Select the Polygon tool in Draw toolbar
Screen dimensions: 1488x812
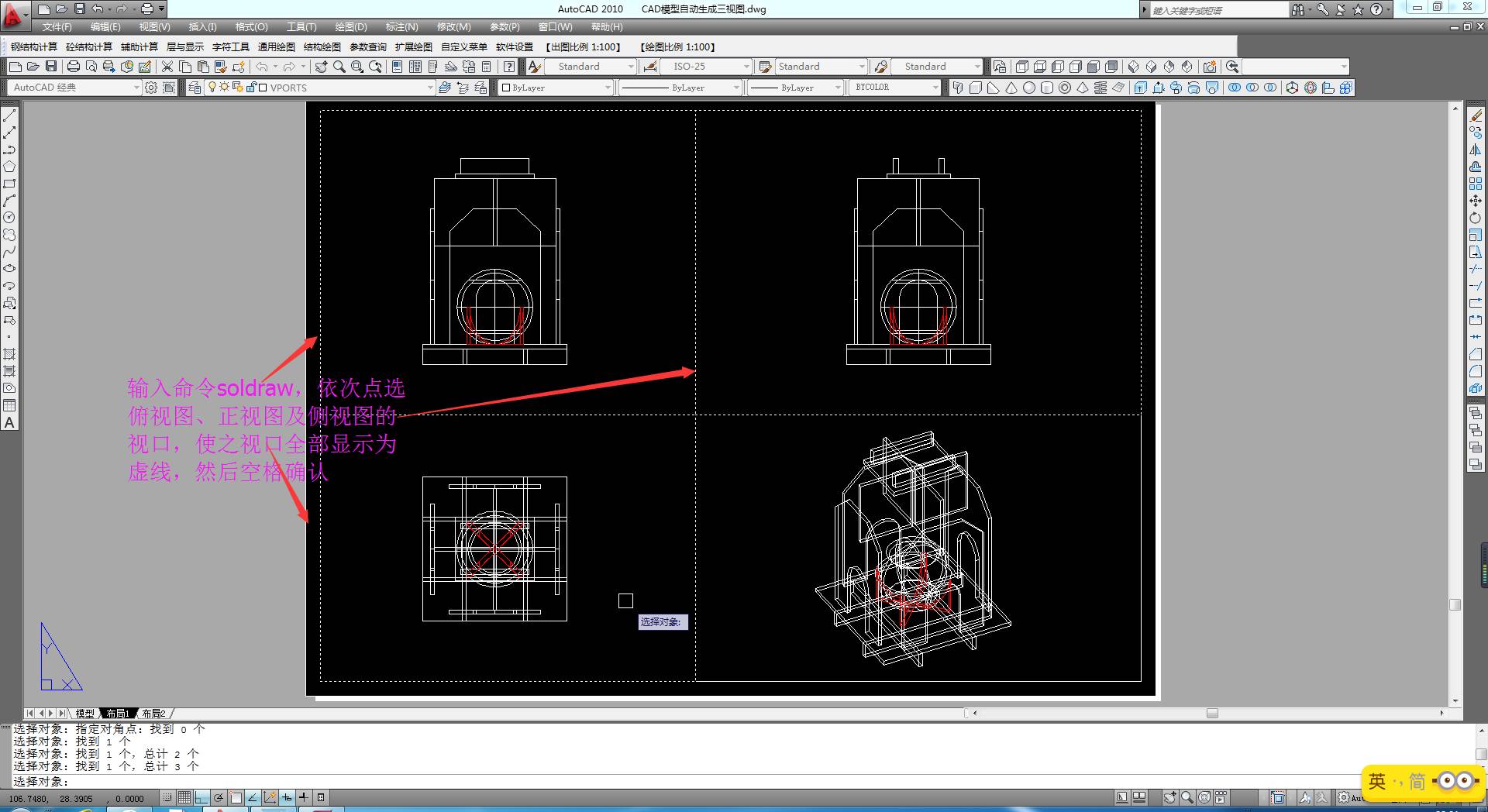pyautogui.click(x=9, y=167)
